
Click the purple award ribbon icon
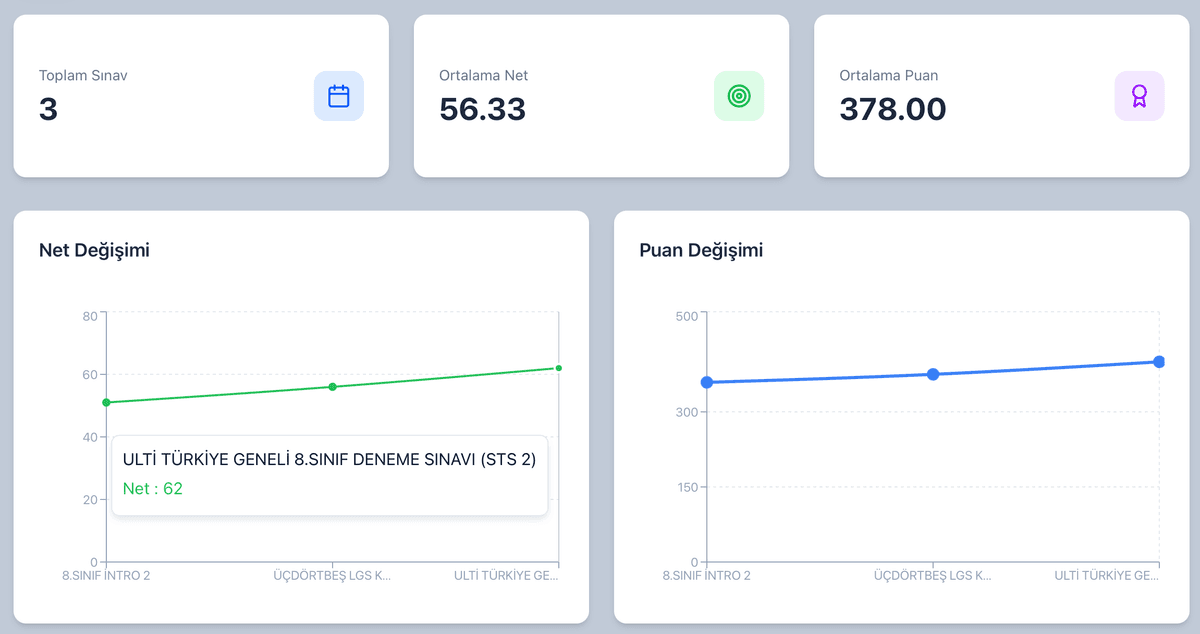click(x=1139, y=96)
